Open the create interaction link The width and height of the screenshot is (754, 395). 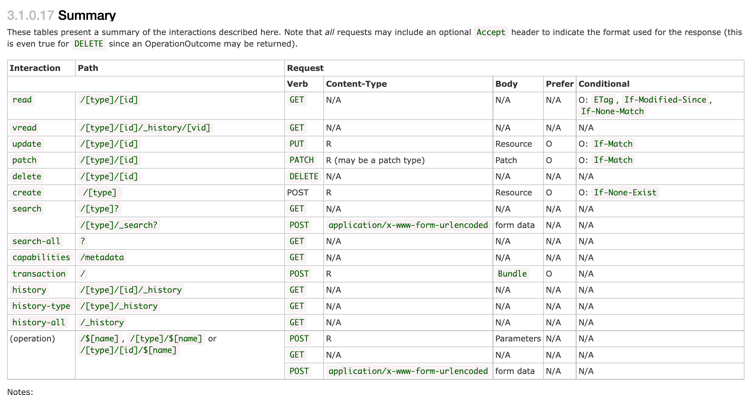click(x=27, y=193)
